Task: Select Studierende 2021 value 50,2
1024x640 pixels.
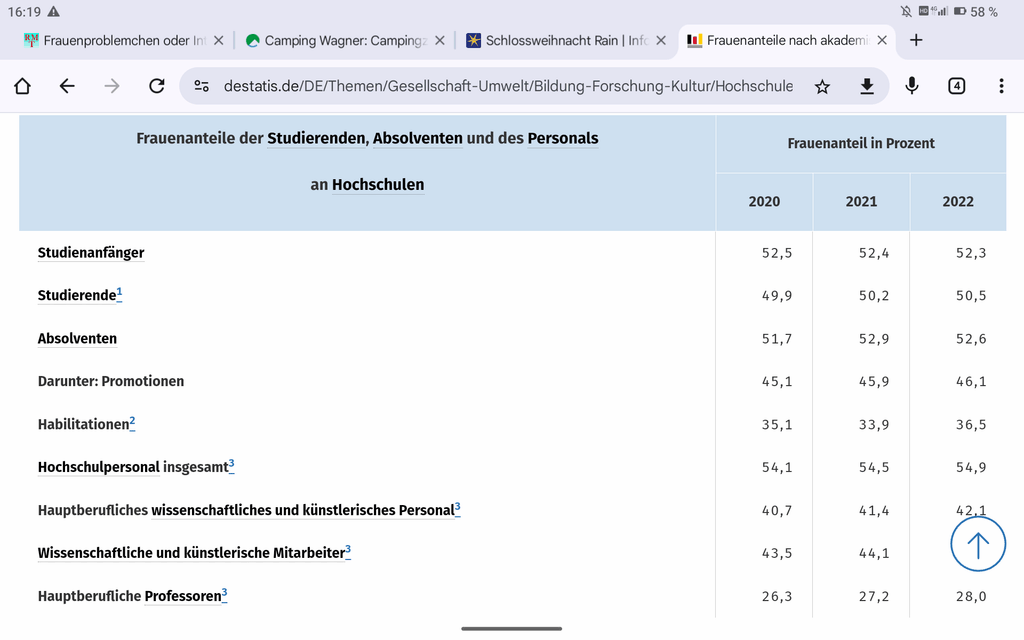Action: point(874,296)
